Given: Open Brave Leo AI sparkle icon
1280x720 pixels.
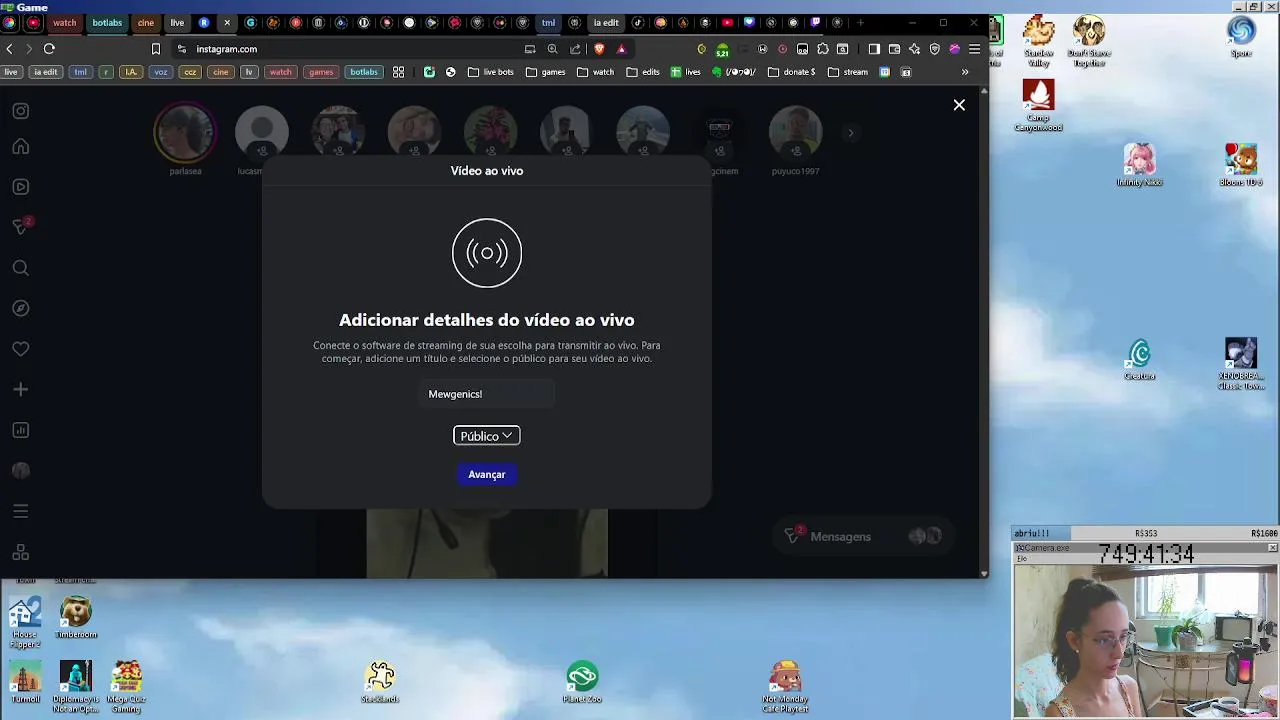Looking at the screenshot, I should click(x=914, y=48).
